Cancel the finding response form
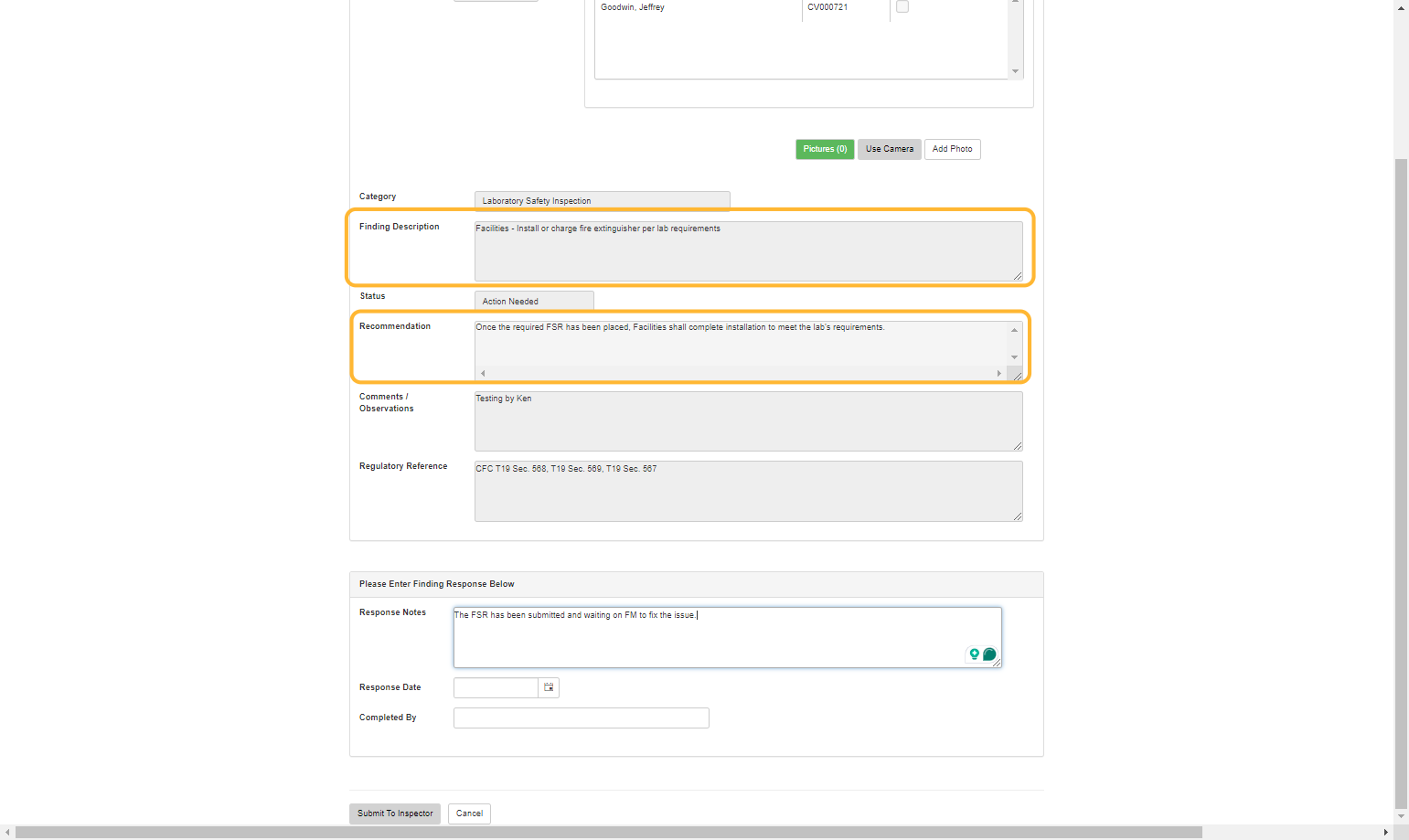The image size is (1409, 840). (469, 813)
